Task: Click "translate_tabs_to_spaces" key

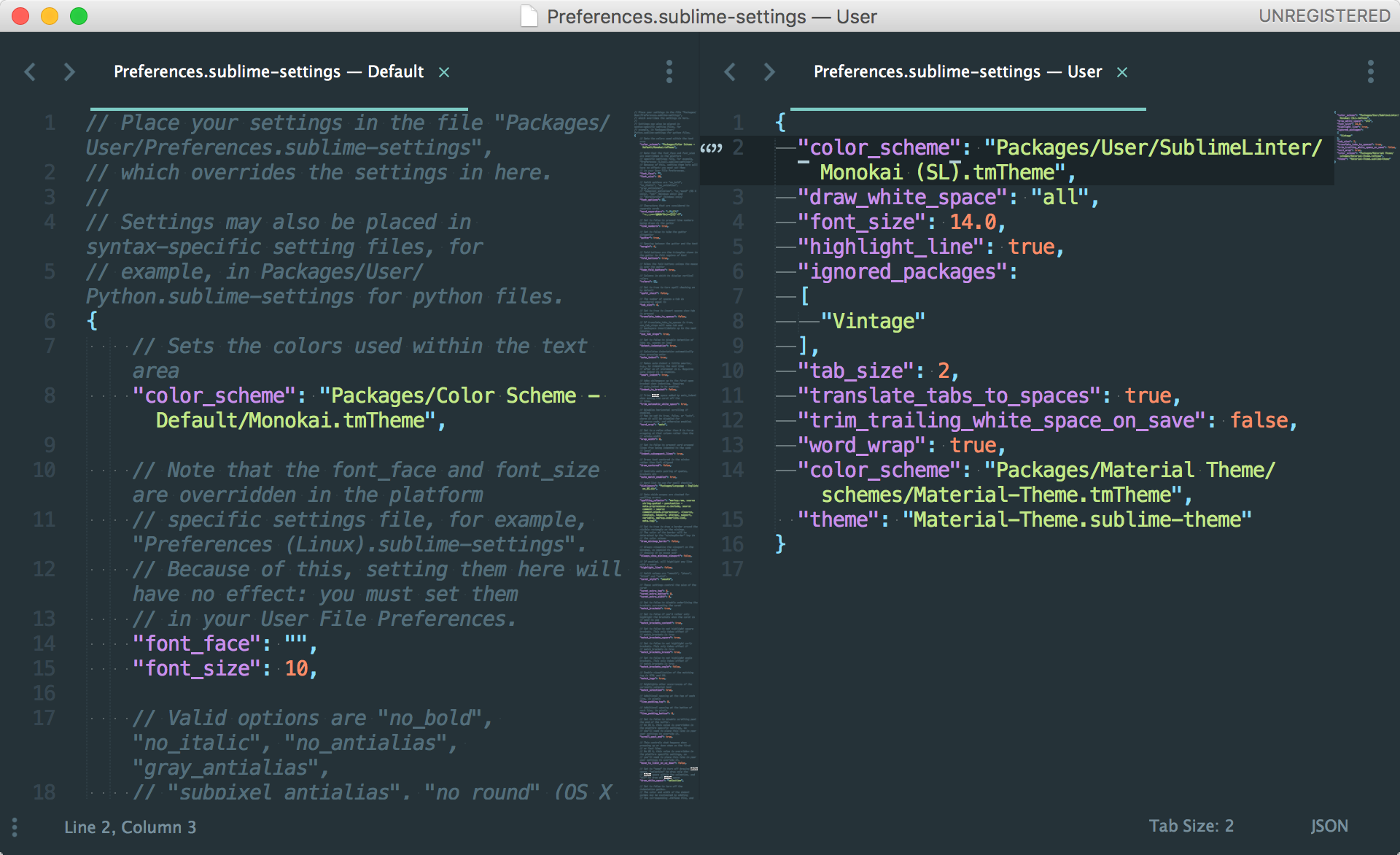Action: (x=949, y=395)
